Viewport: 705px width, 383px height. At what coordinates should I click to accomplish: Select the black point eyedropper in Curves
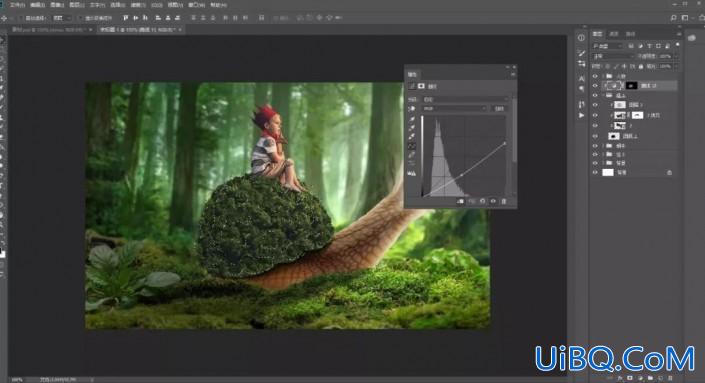(412, 119)
